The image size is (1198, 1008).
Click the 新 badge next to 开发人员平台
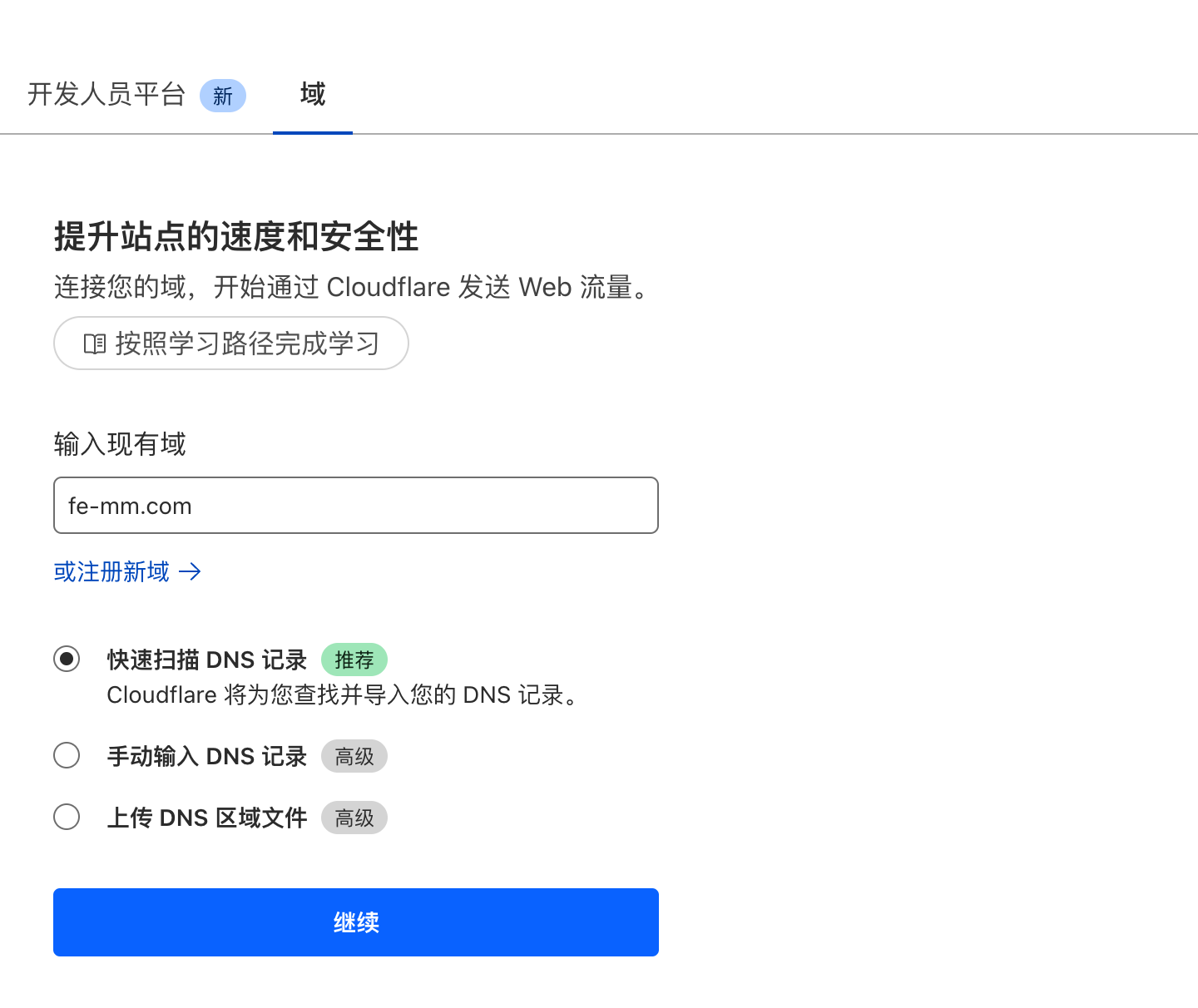coord(222,96)
